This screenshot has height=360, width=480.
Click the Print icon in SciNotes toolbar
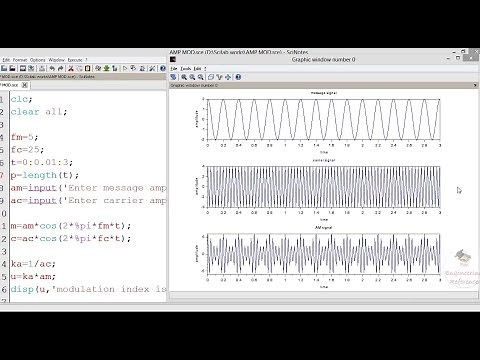(x=42, y=68)
